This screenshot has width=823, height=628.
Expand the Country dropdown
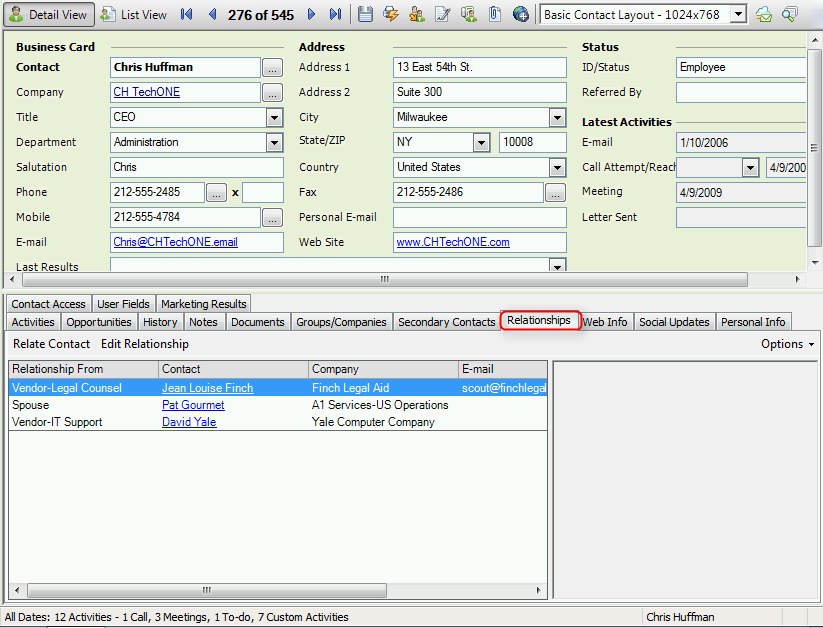coord(557,168)
